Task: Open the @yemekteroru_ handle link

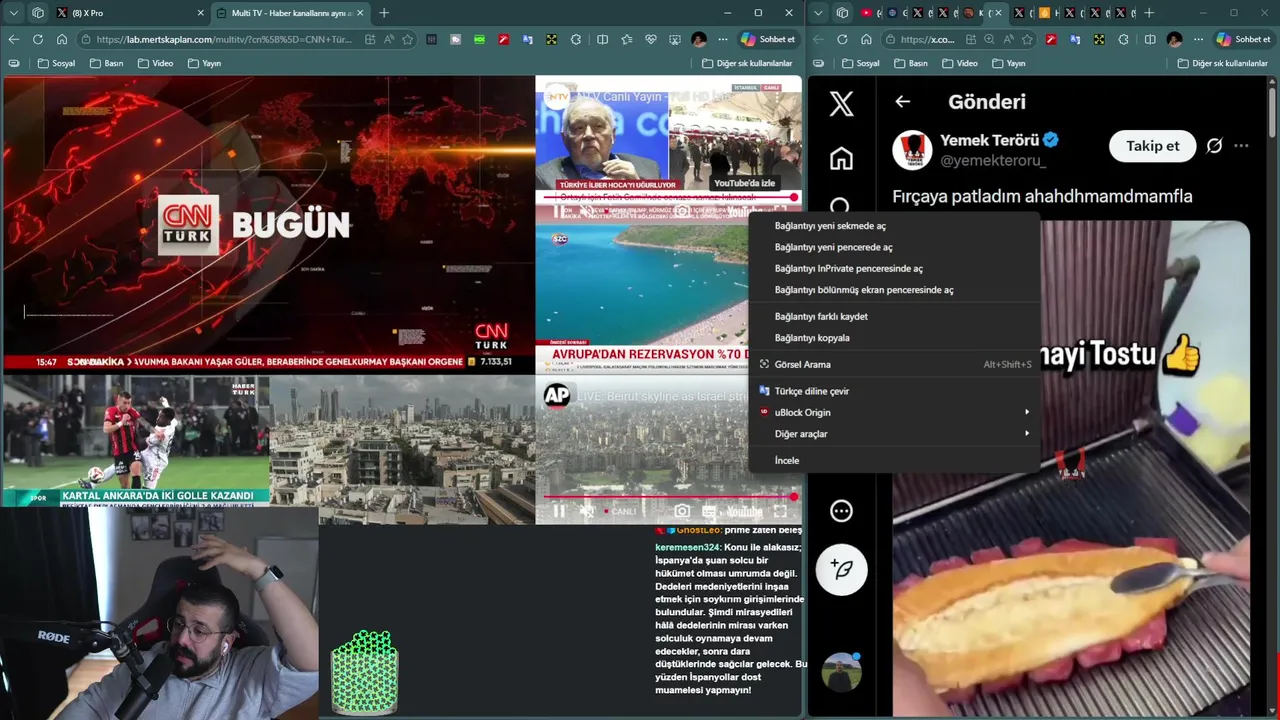Action: [993, 160]
